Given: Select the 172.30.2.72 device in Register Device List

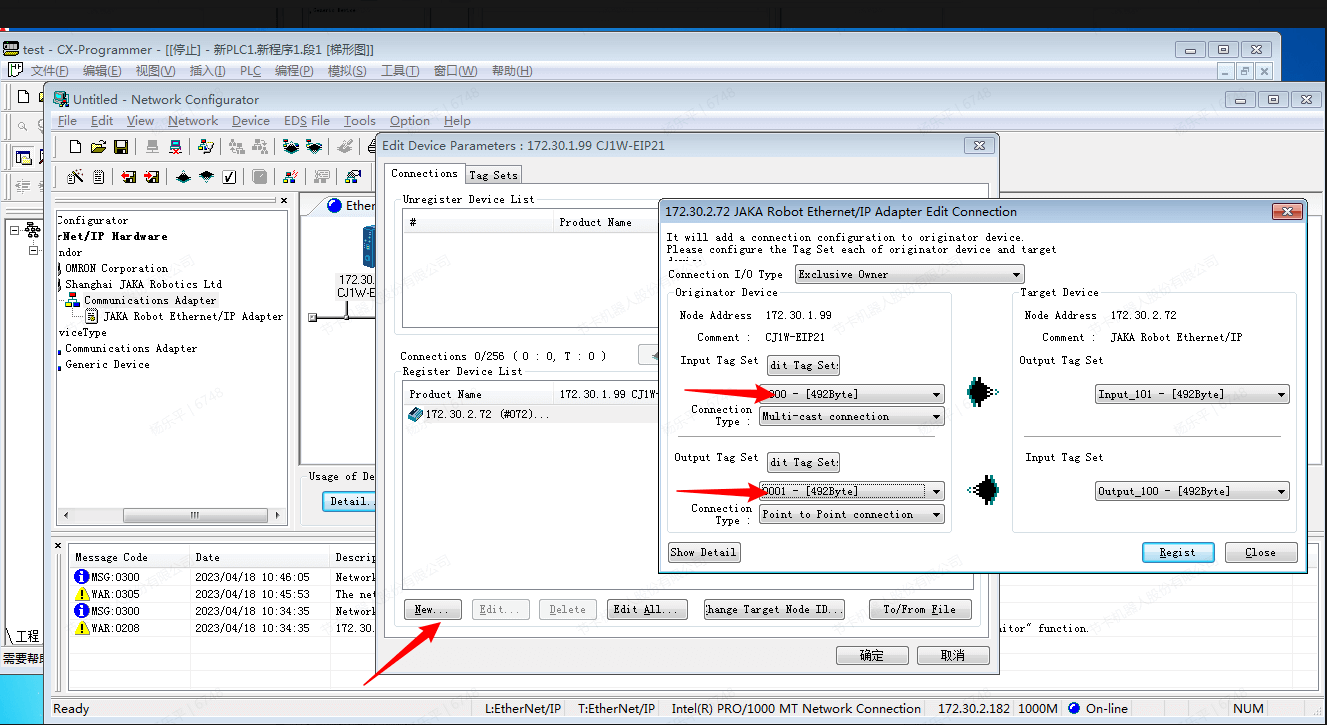Looking at the screenshot, I should (x=480, y=415).
